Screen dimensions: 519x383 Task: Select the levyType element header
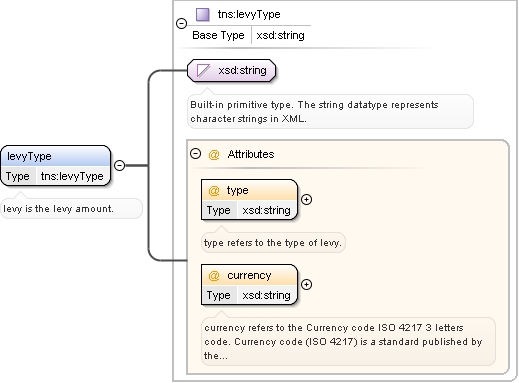tap(56, 156)
